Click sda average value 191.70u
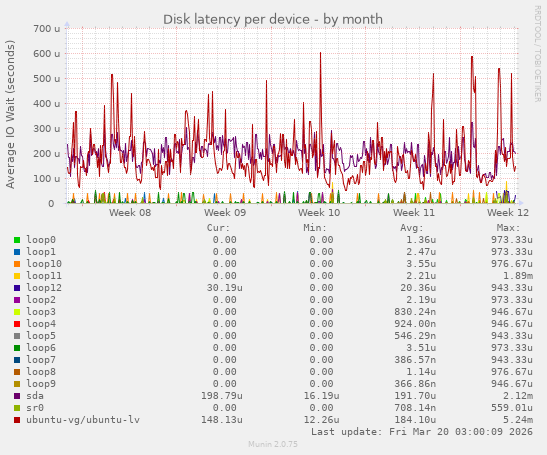Viewport: 547px width, 455px height. (415, 396)
